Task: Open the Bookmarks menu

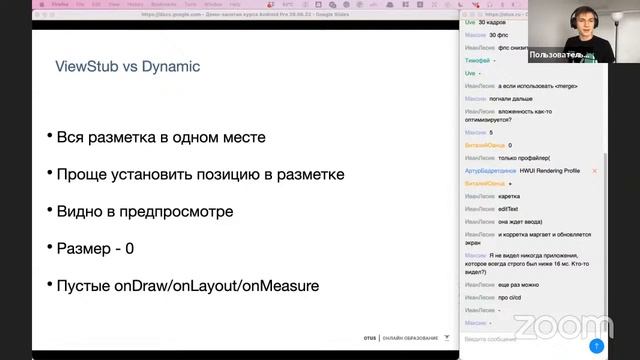Action: [x=164, y=4]
